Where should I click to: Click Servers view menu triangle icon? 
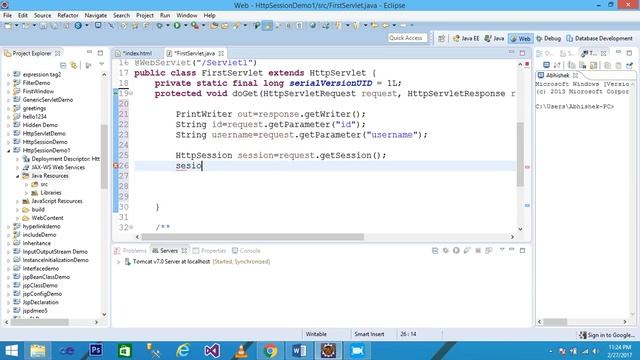[502, 250]
